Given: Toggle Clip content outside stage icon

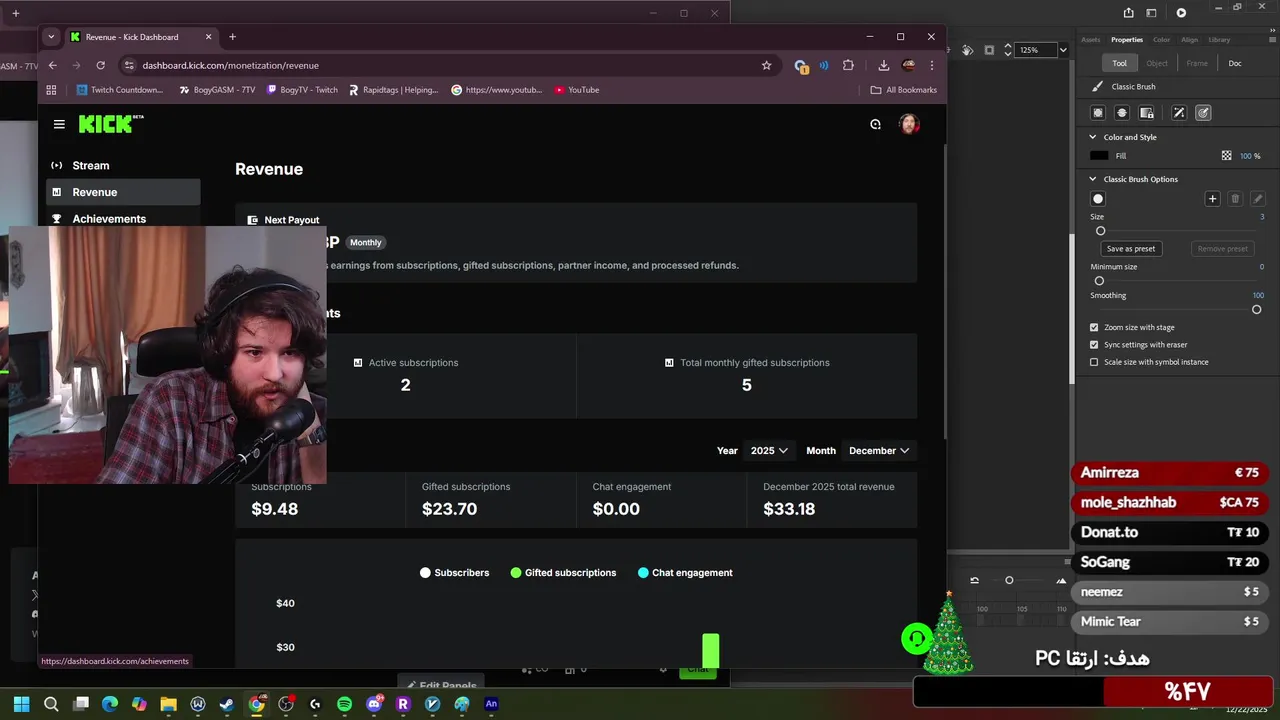Looking at the screenshot, I should [x=989, y=50].
